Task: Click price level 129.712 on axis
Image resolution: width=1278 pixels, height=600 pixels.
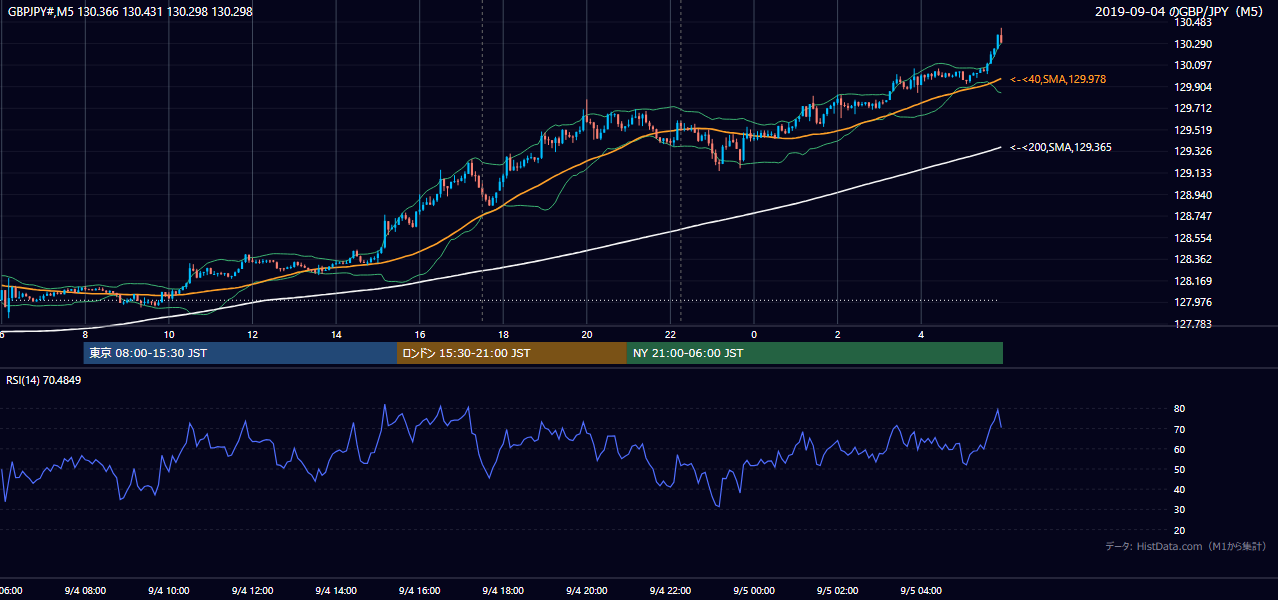Action: [1193, 108]
